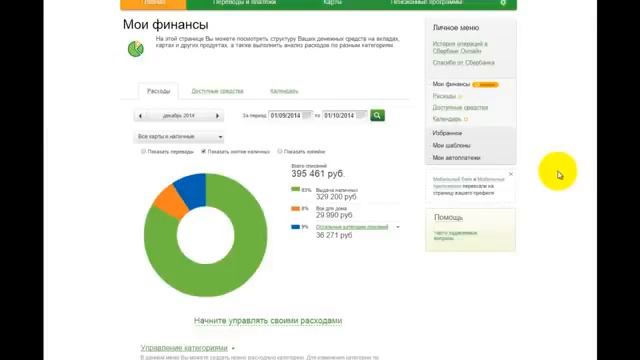Toggle the Показать переводы checkbox
Screen dimensions: 640x360
pyautogui.click(x=143, y=151)
